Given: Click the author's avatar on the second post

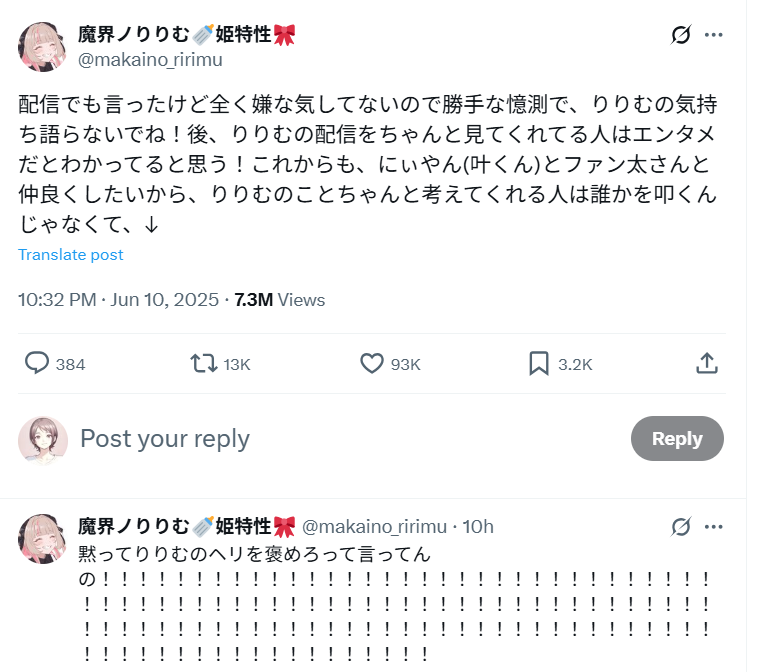Looking at the screenshot, I should coord(43,539).
